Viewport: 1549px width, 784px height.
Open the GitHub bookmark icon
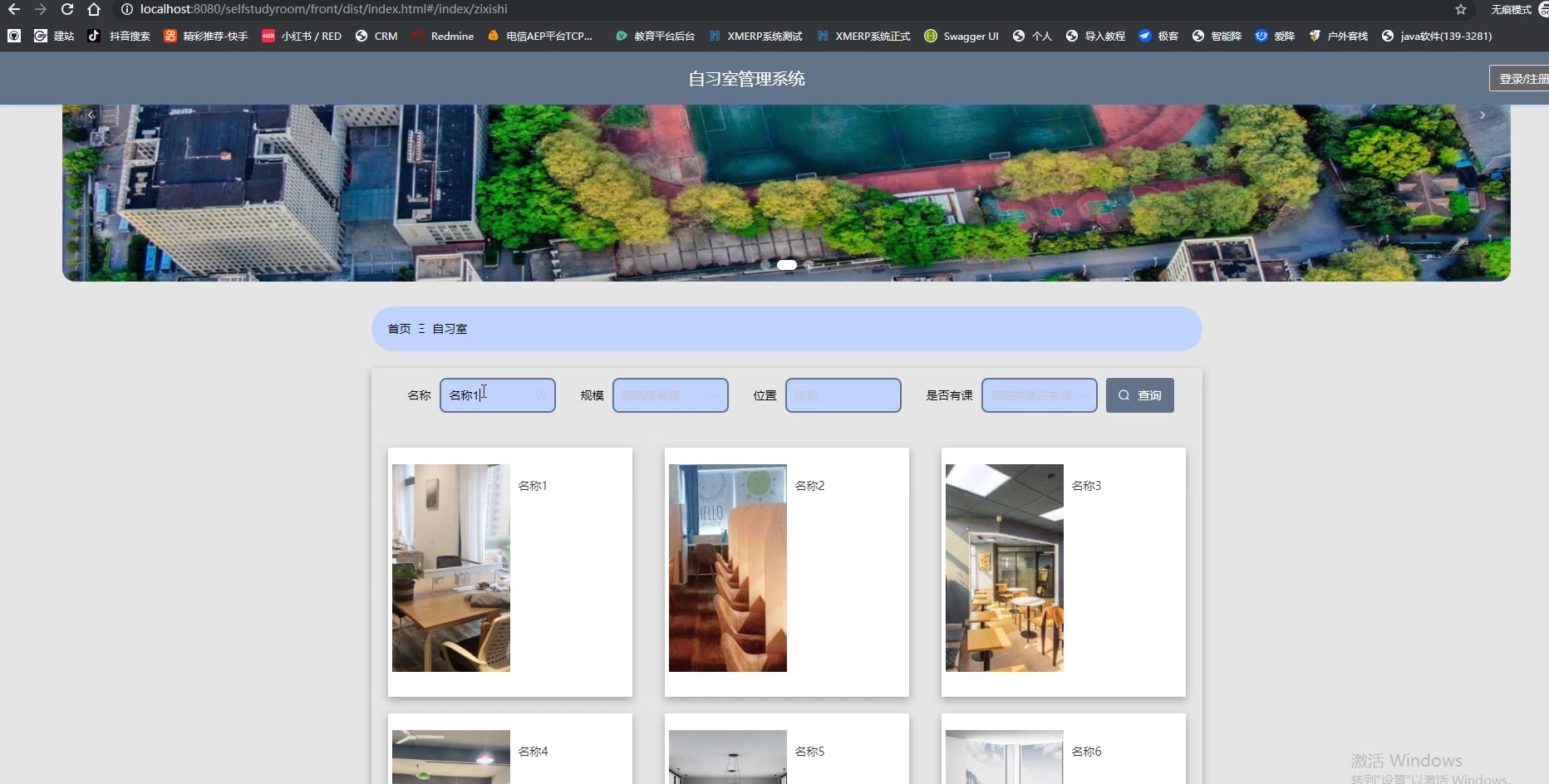pyautogui.click(x=14, y=36)
